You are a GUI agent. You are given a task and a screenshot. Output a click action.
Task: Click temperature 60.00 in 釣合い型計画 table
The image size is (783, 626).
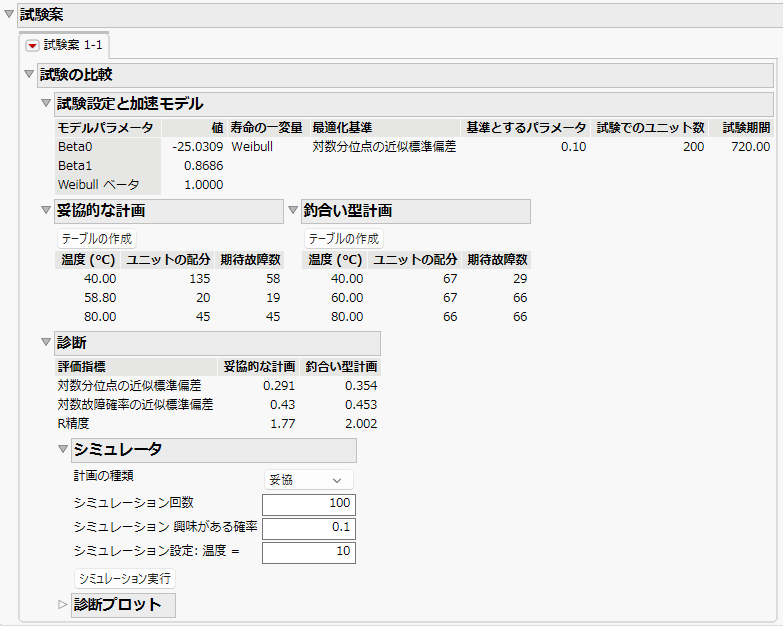(347, 298)
